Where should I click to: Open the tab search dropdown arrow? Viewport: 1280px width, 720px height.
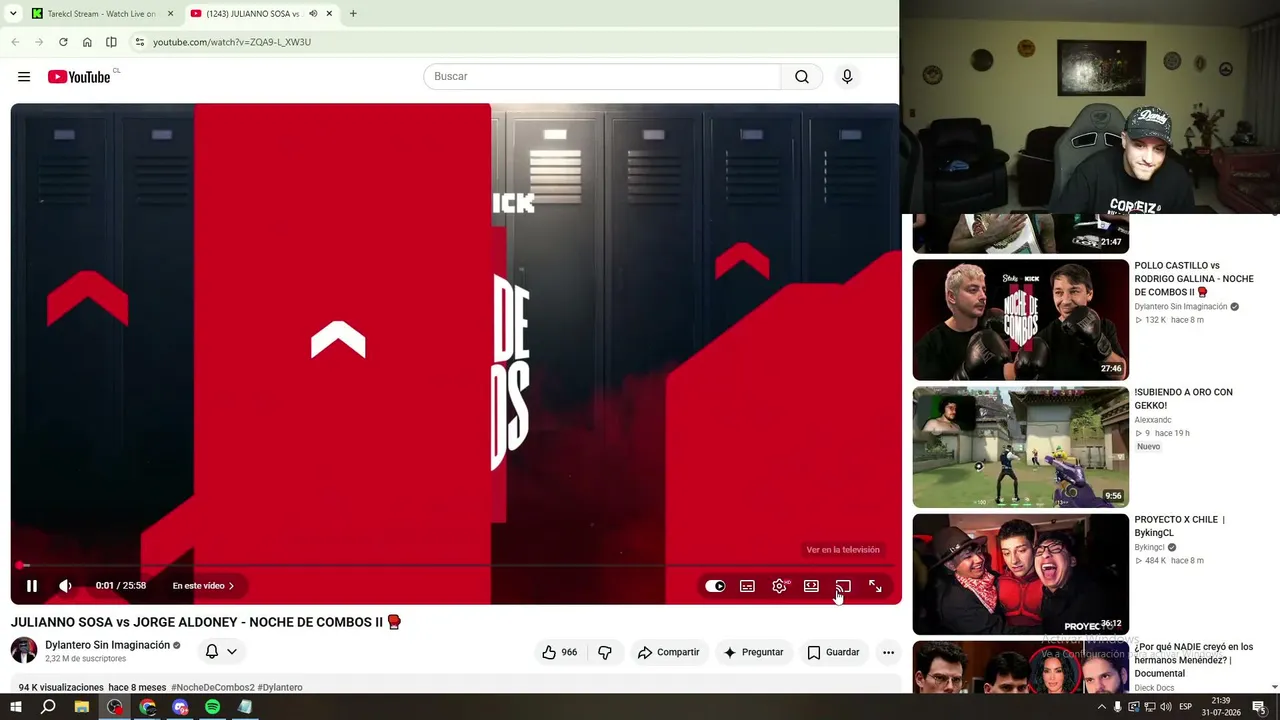[13, 14]
